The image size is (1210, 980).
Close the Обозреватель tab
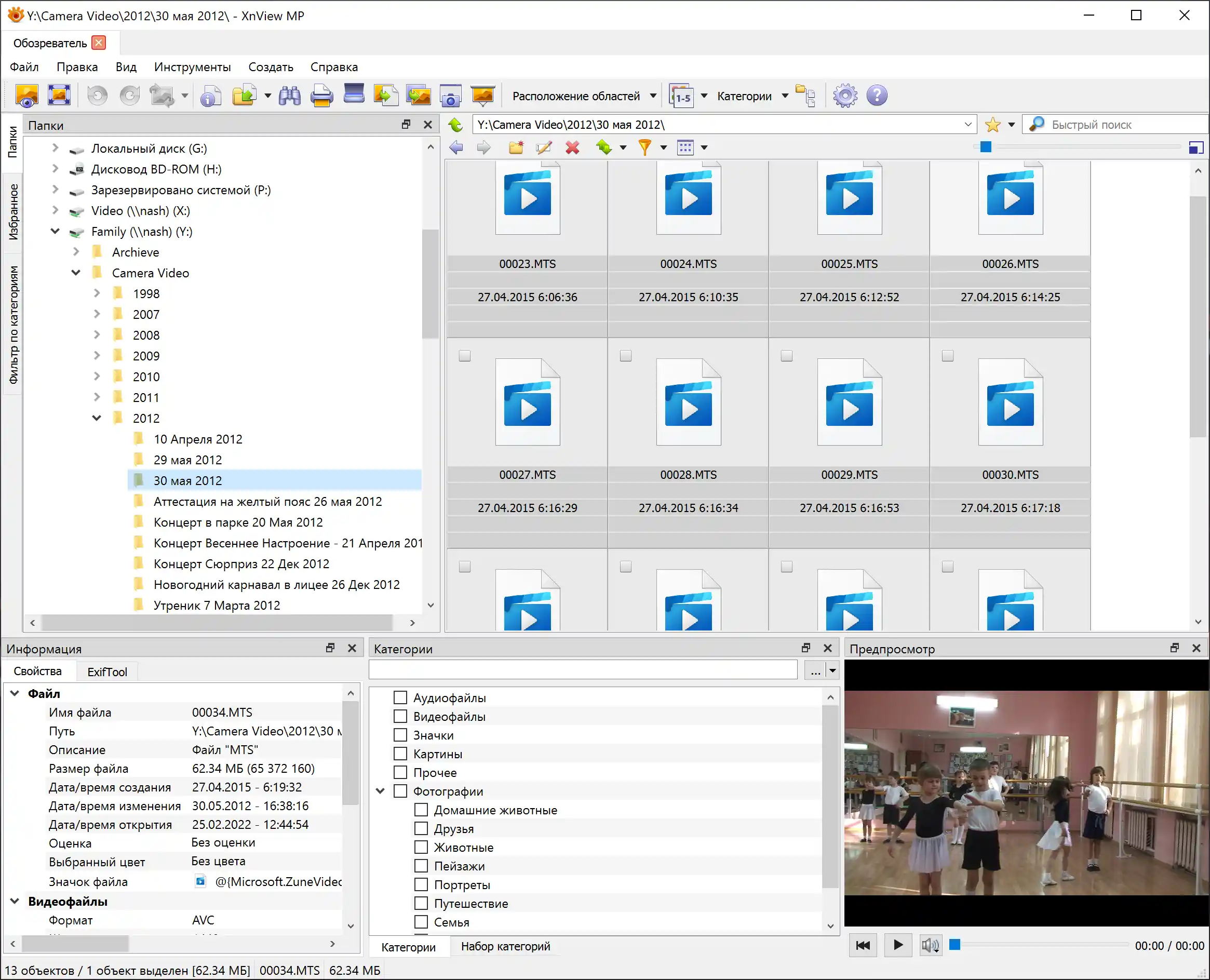point(99,43)
